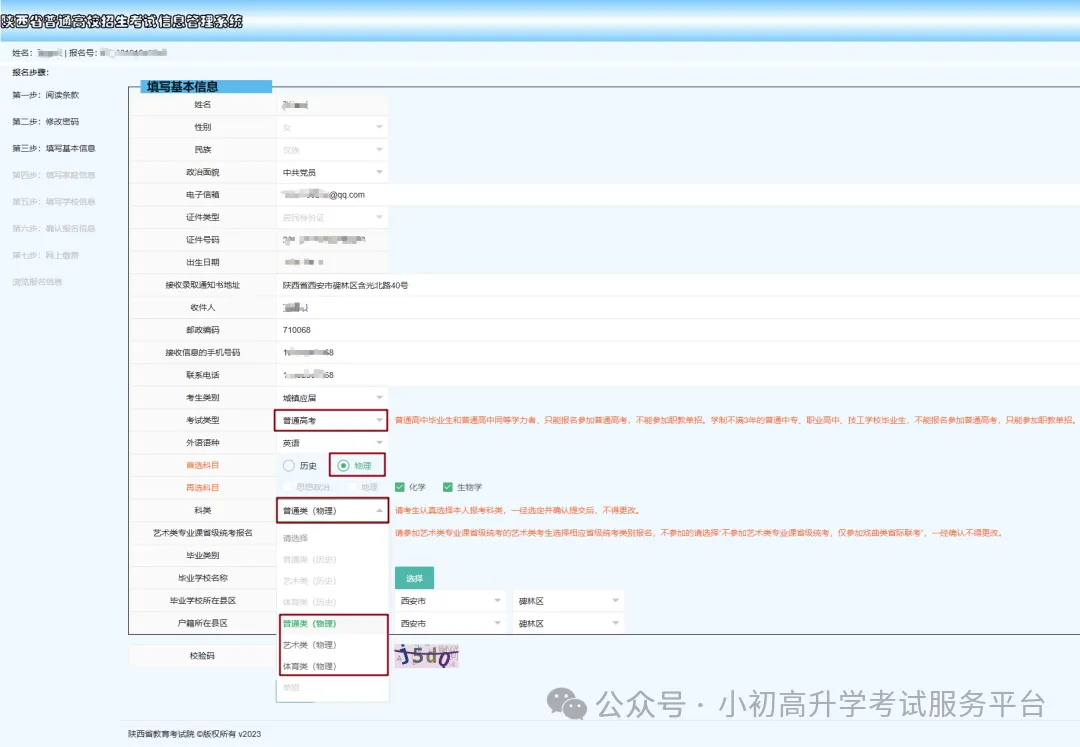Choose 体育类(物理) from the list

coord(333,666)
